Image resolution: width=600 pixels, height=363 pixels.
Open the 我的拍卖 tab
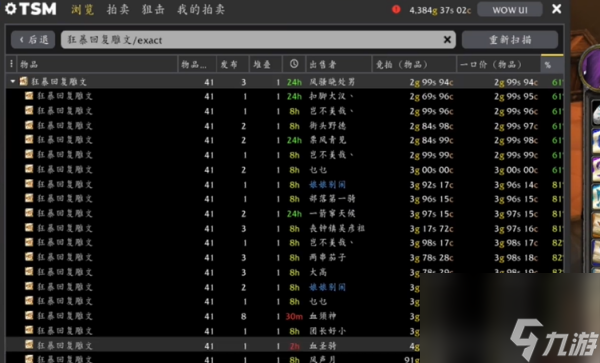coord(201,10)
